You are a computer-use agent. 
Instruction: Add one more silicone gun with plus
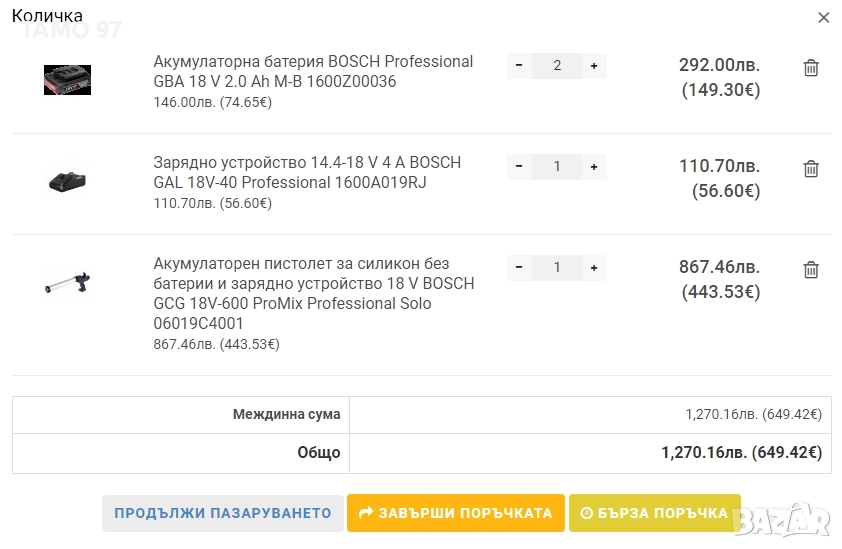tap(594, 268)
